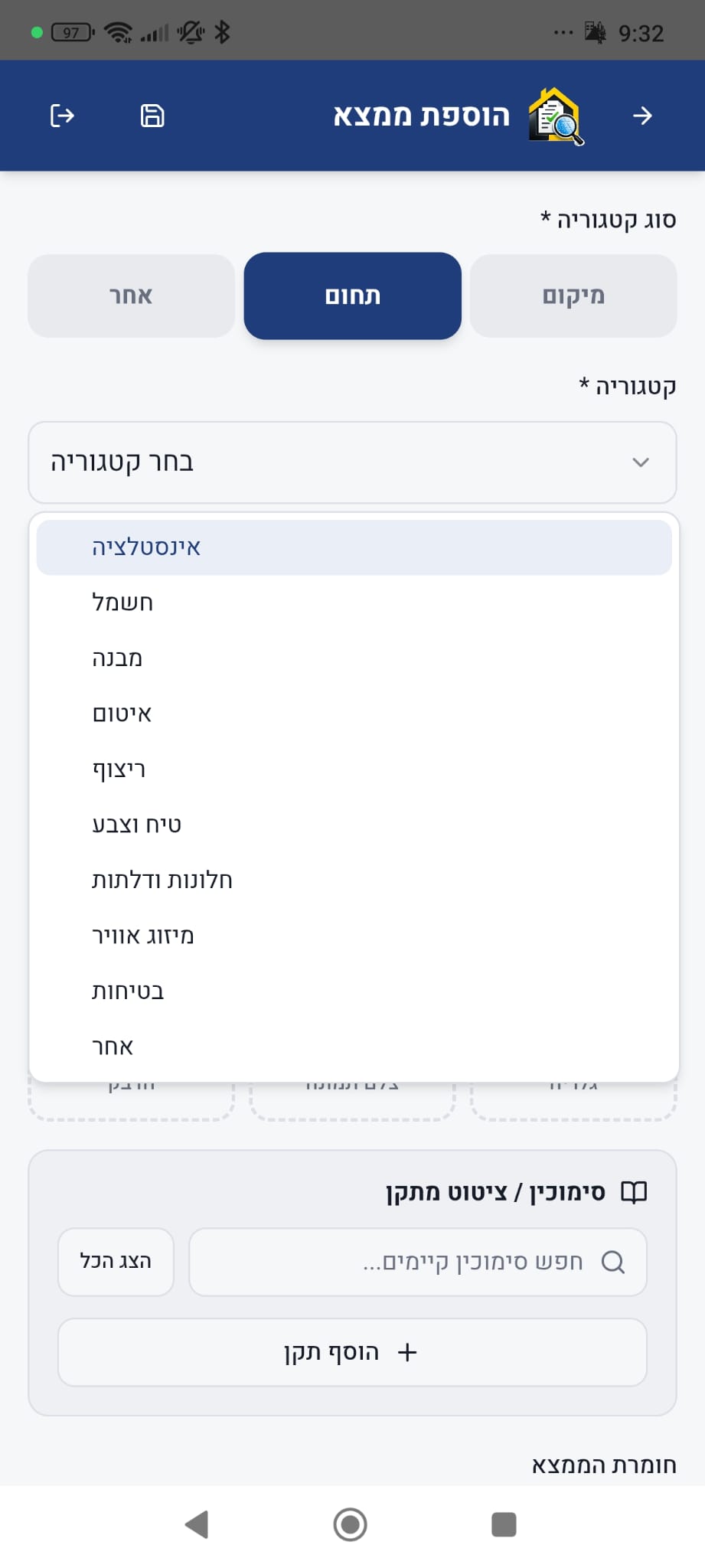Image resolution: width=705 pixels, height=1568 pixels.
Task: Tap the Android back navigation button
Action: coord(197,1524)
